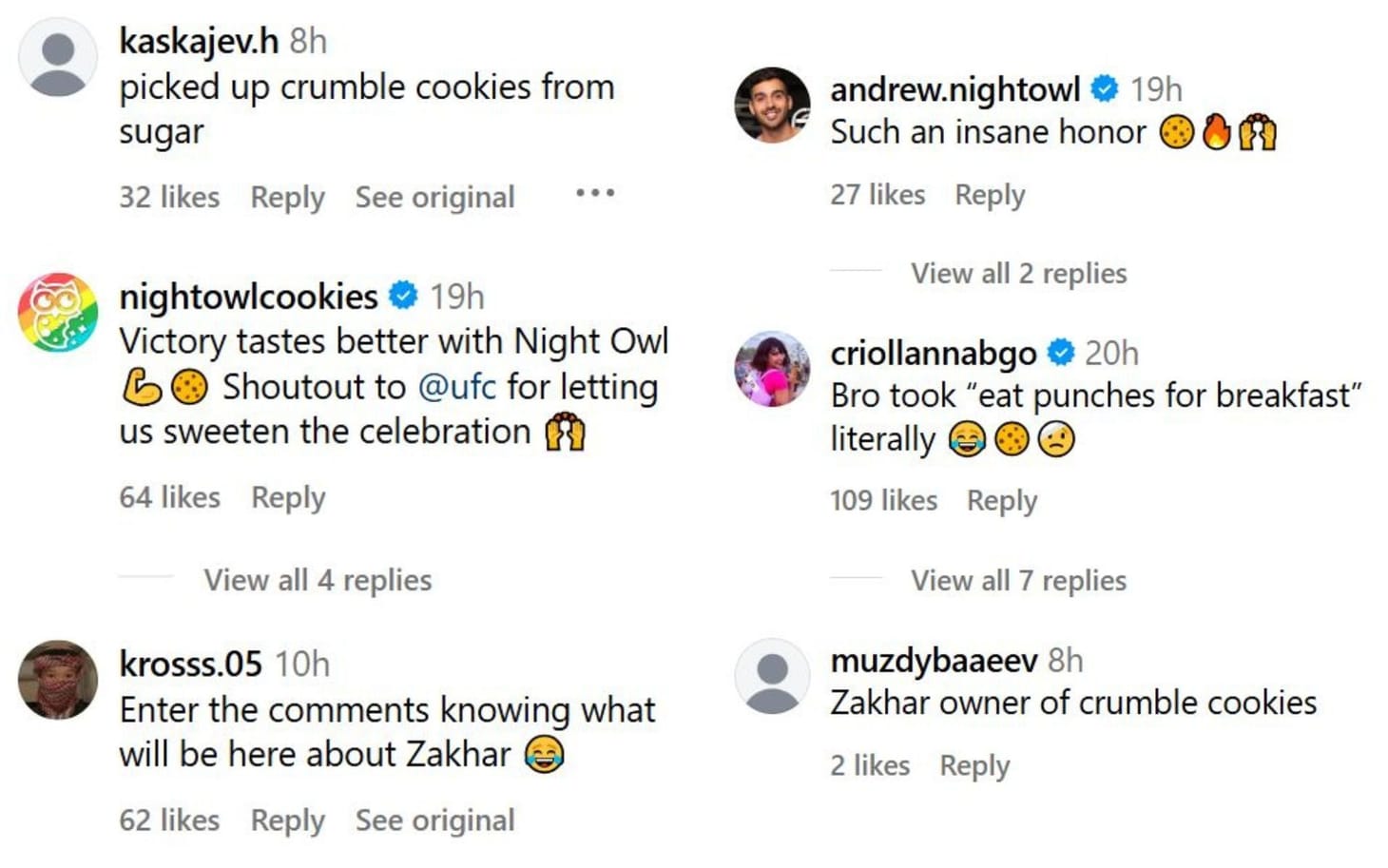The width and height of the screenshot is (1388, 868).
Task: Open criollannabgo's profile avatar
Action: point(772,369)
